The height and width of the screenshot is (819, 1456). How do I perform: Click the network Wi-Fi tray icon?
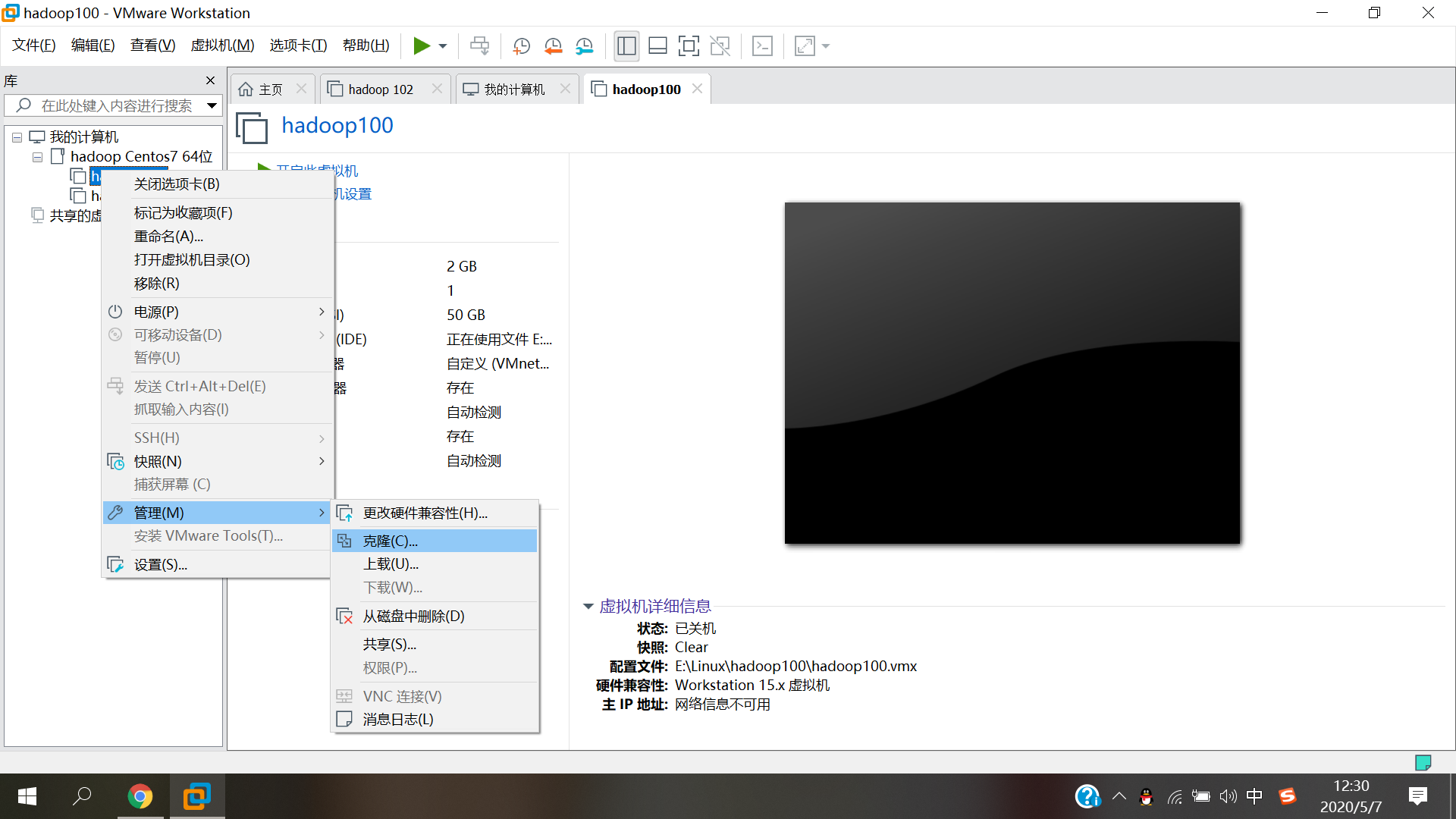[x=1175, y=796]
